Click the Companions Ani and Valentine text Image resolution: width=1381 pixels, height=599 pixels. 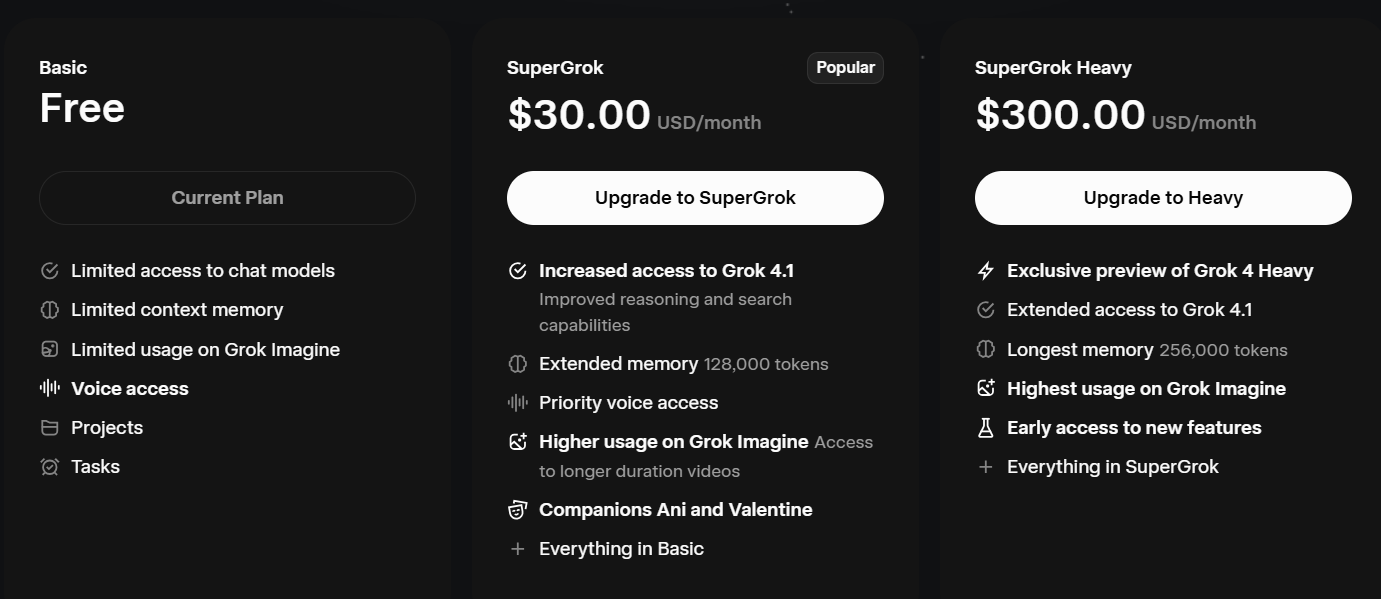(x=675, y=510)
